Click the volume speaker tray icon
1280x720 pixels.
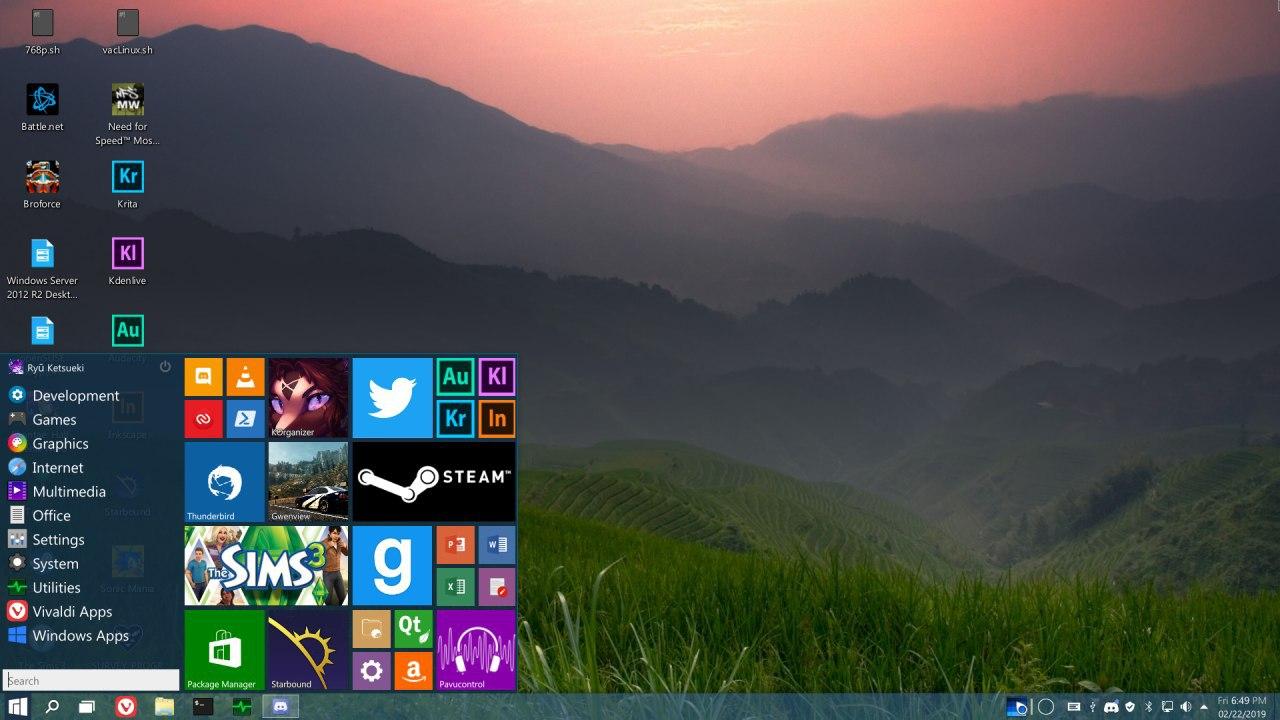1185,707
